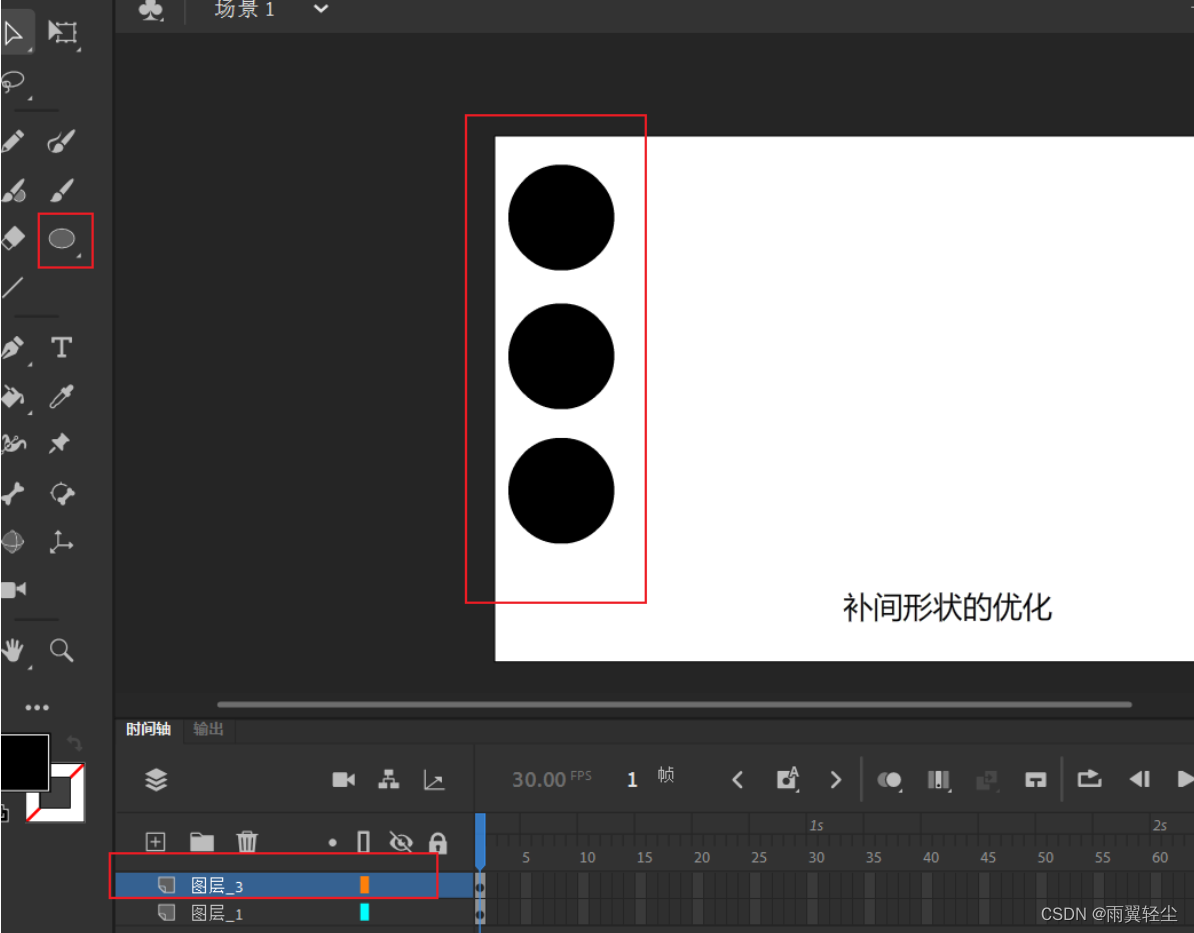Viewport: 1194px width, 933px height.
Task: Go to the next keyframe
Action: (835, 780)
